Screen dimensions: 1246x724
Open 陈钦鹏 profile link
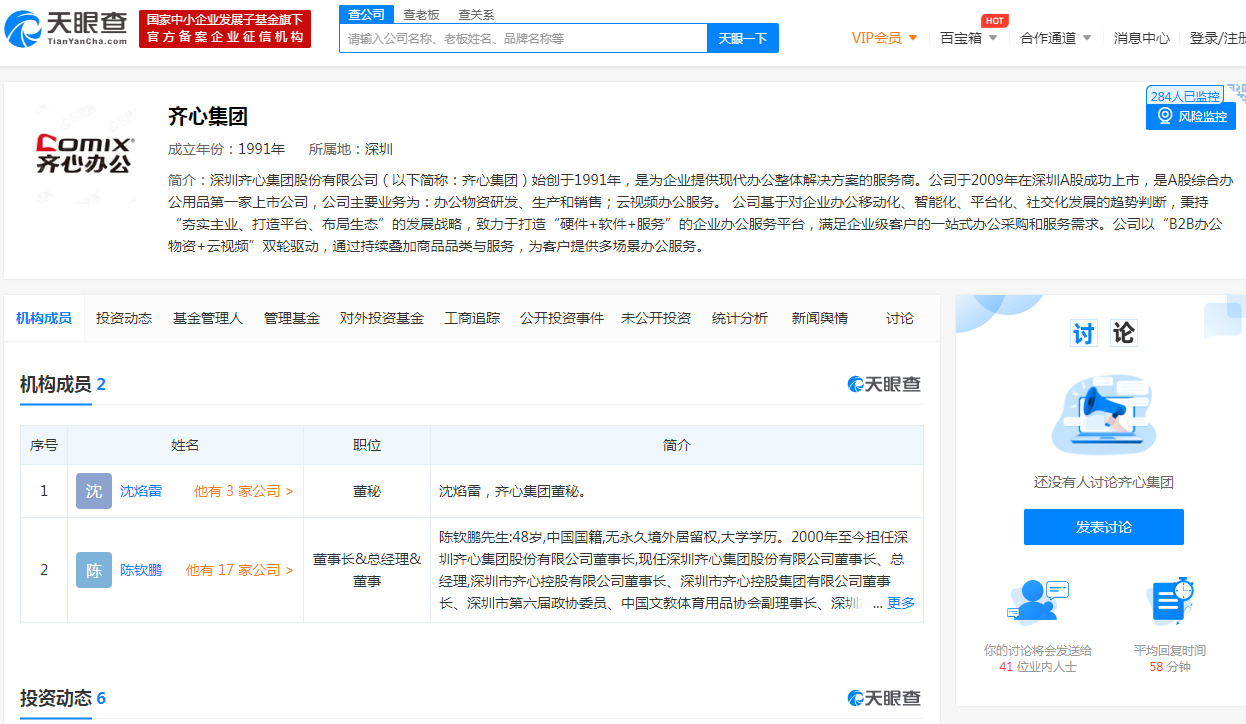[141, 570]
